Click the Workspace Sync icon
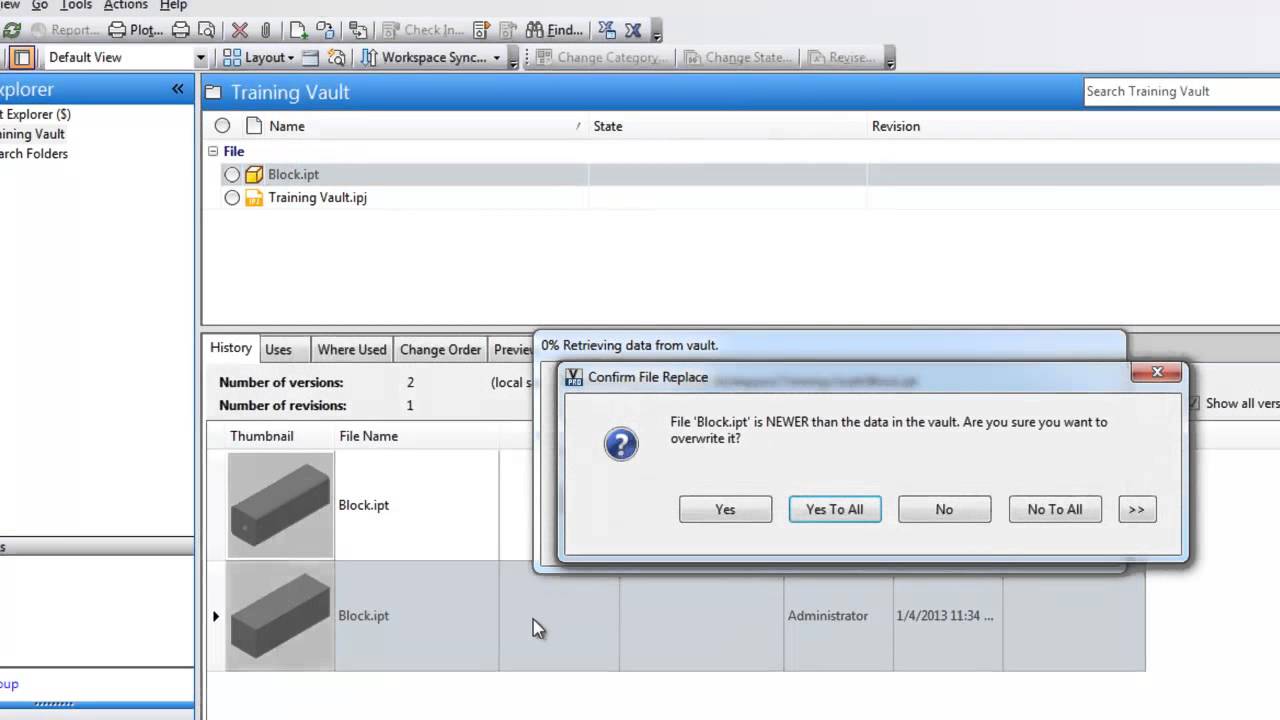 (369, 57)
